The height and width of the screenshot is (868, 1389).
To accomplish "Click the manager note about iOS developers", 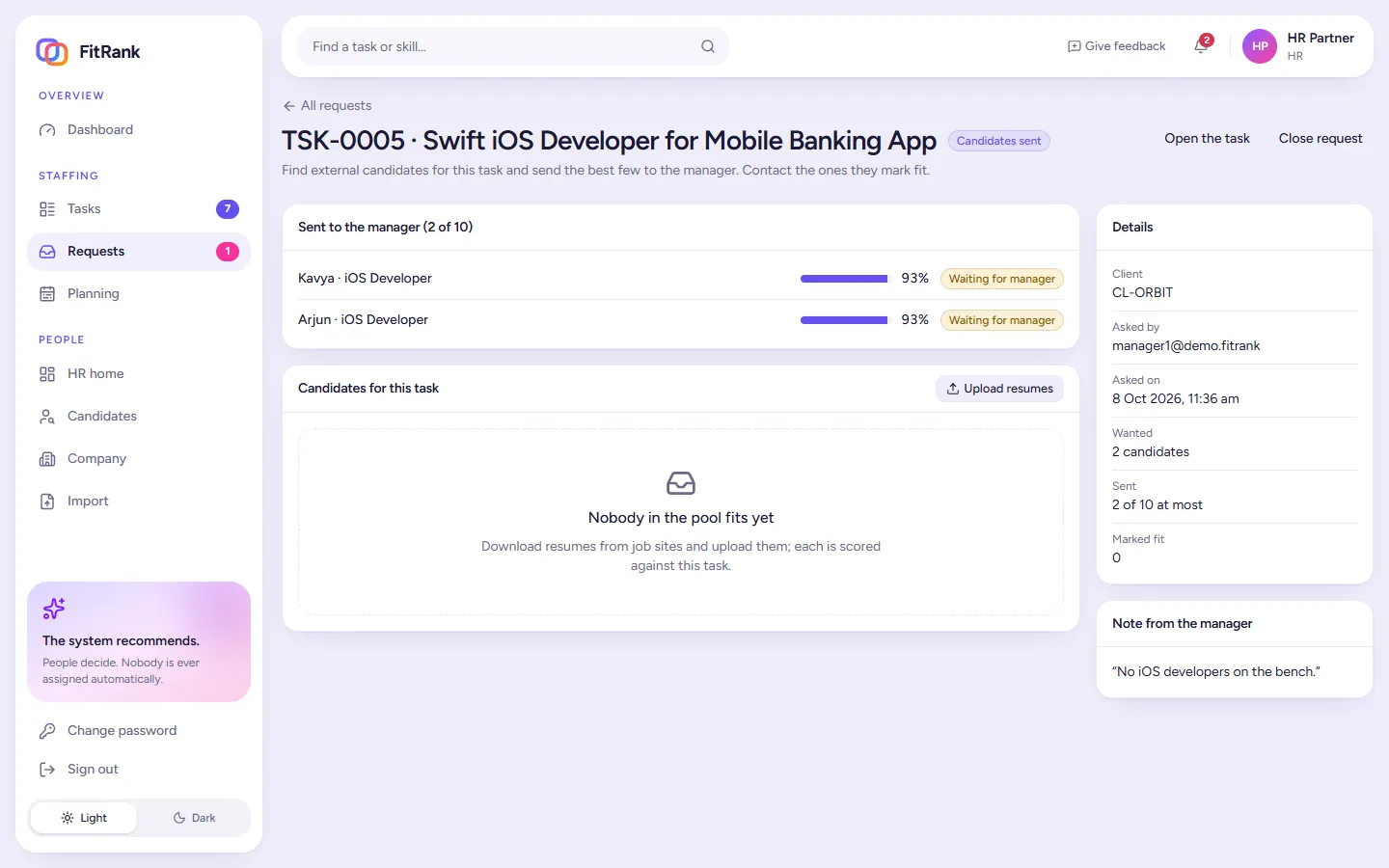I will pos(1215,672).
